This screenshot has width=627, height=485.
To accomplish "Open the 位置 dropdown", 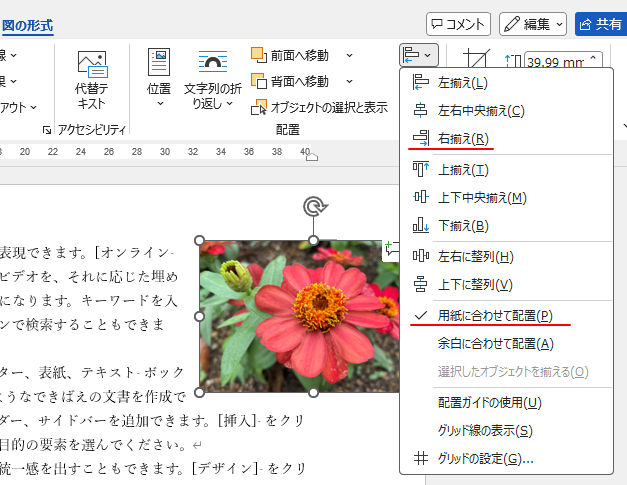I will (159, 78).
